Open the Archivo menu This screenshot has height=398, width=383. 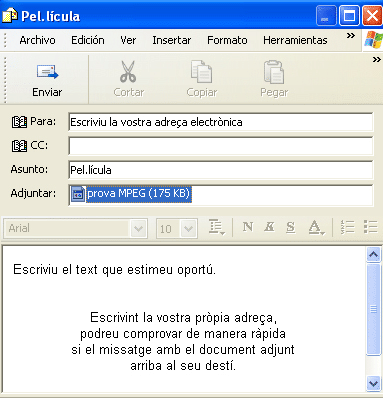37,40
